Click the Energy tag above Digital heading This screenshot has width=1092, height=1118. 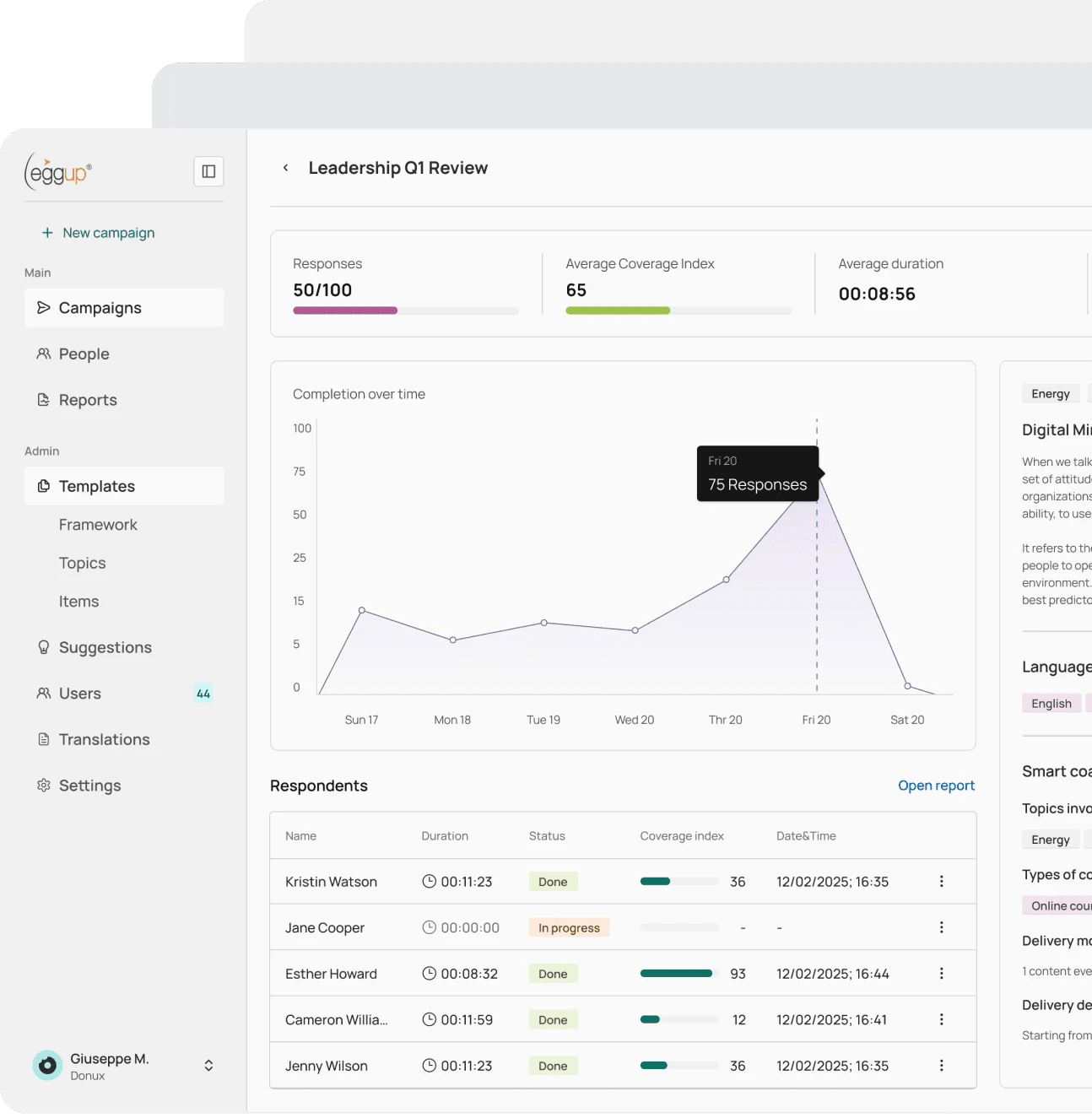1051,394
